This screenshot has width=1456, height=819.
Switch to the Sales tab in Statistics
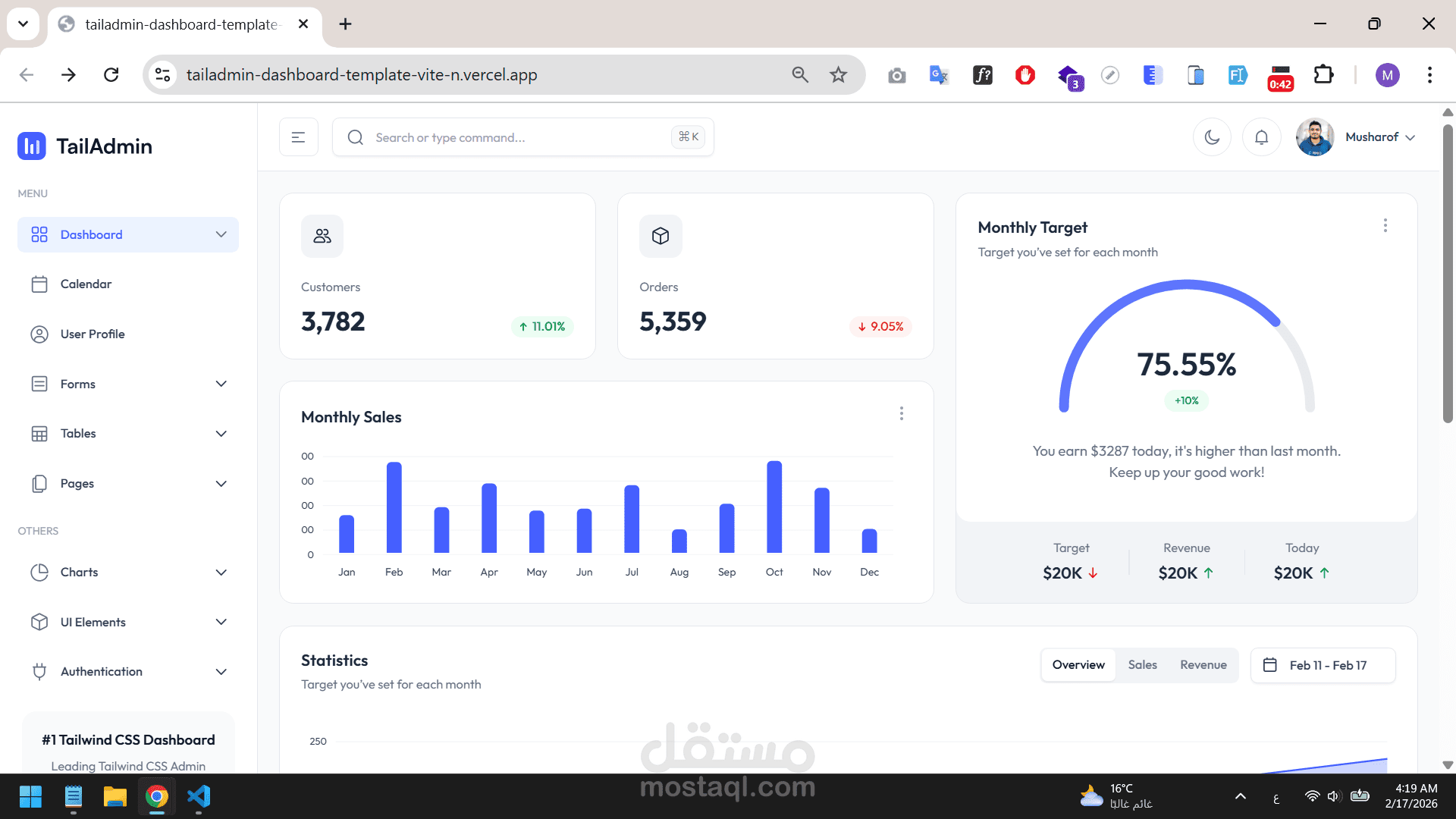1142,664
